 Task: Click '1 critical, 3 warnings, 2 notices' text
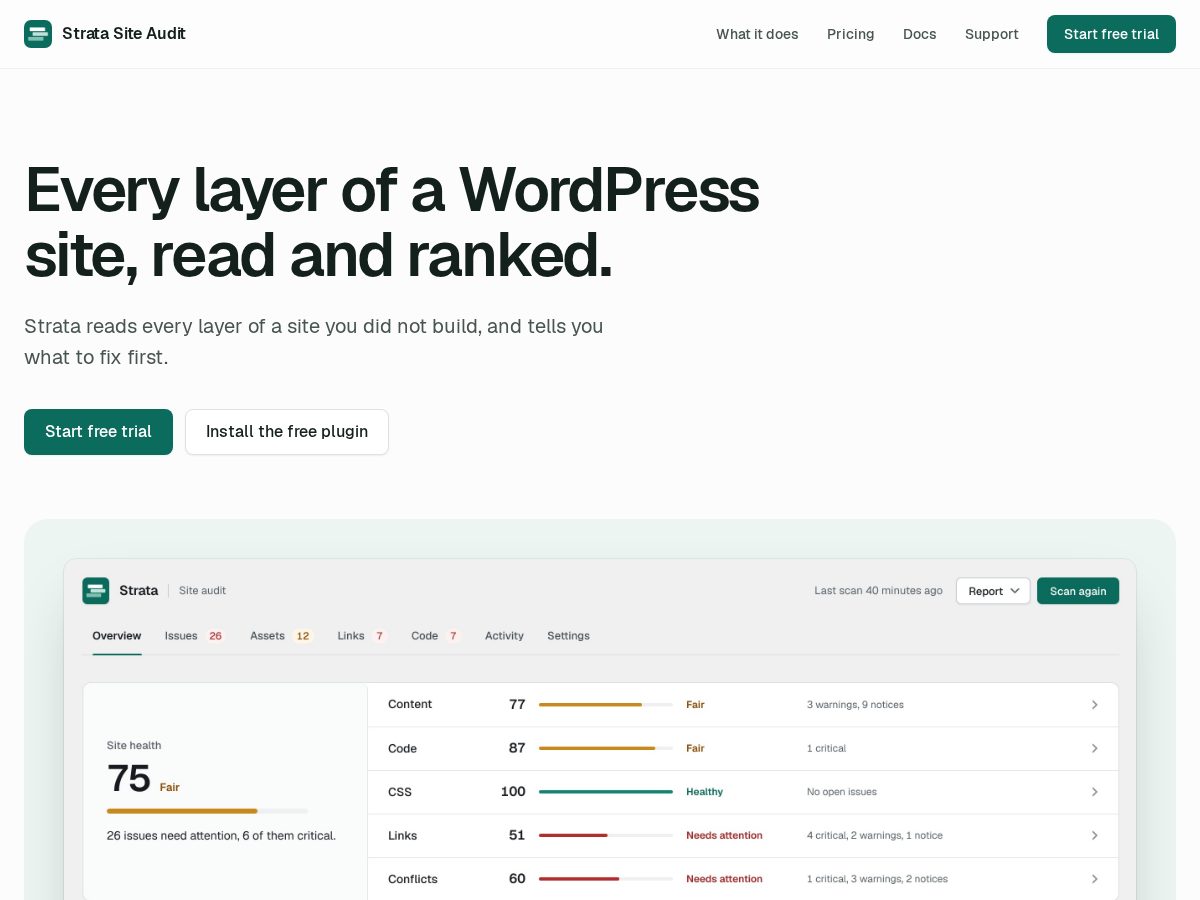tap(877, 879)
